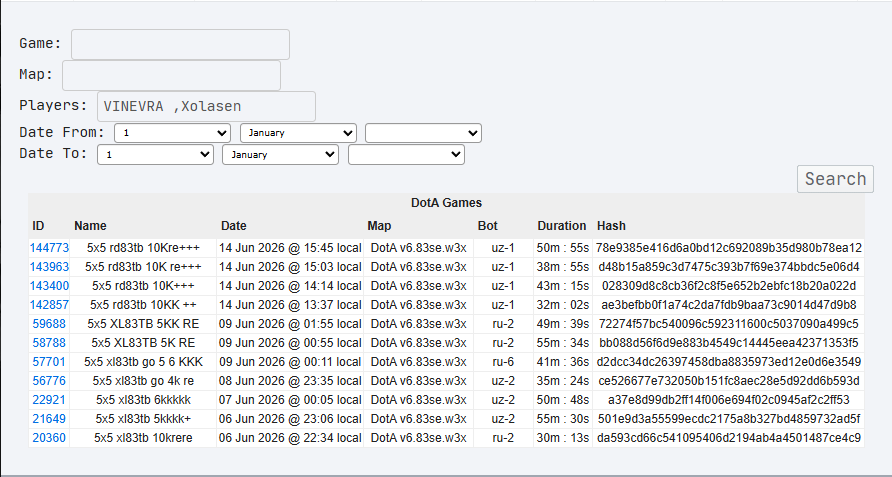Screen dimensions: 892x477
Task: Click the Map column header
Action: point(379,226)
